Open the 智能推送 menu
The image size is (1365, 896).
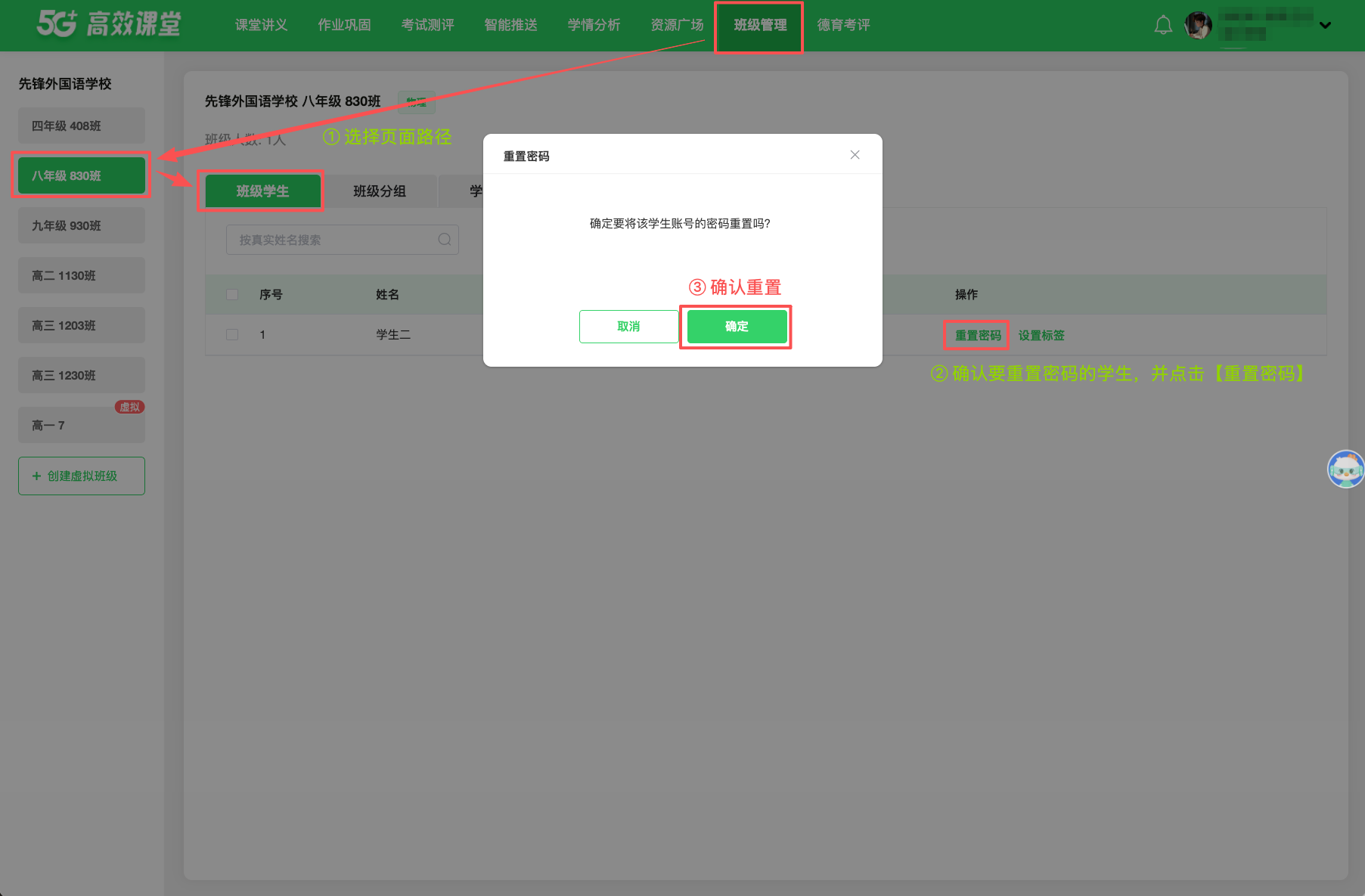(x=510, y=25)
